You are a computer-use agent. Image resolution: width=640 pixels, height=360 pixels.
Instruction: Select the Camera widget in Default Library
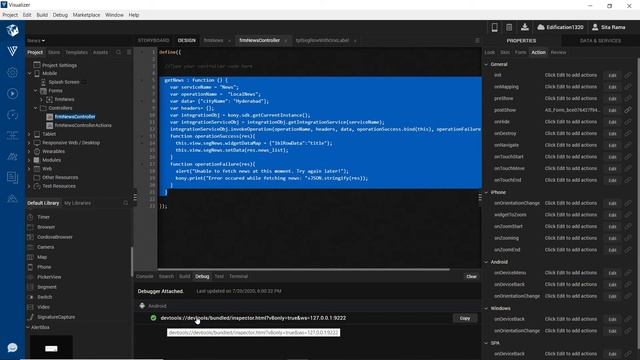pyautogui.click(x=45, y=247)
